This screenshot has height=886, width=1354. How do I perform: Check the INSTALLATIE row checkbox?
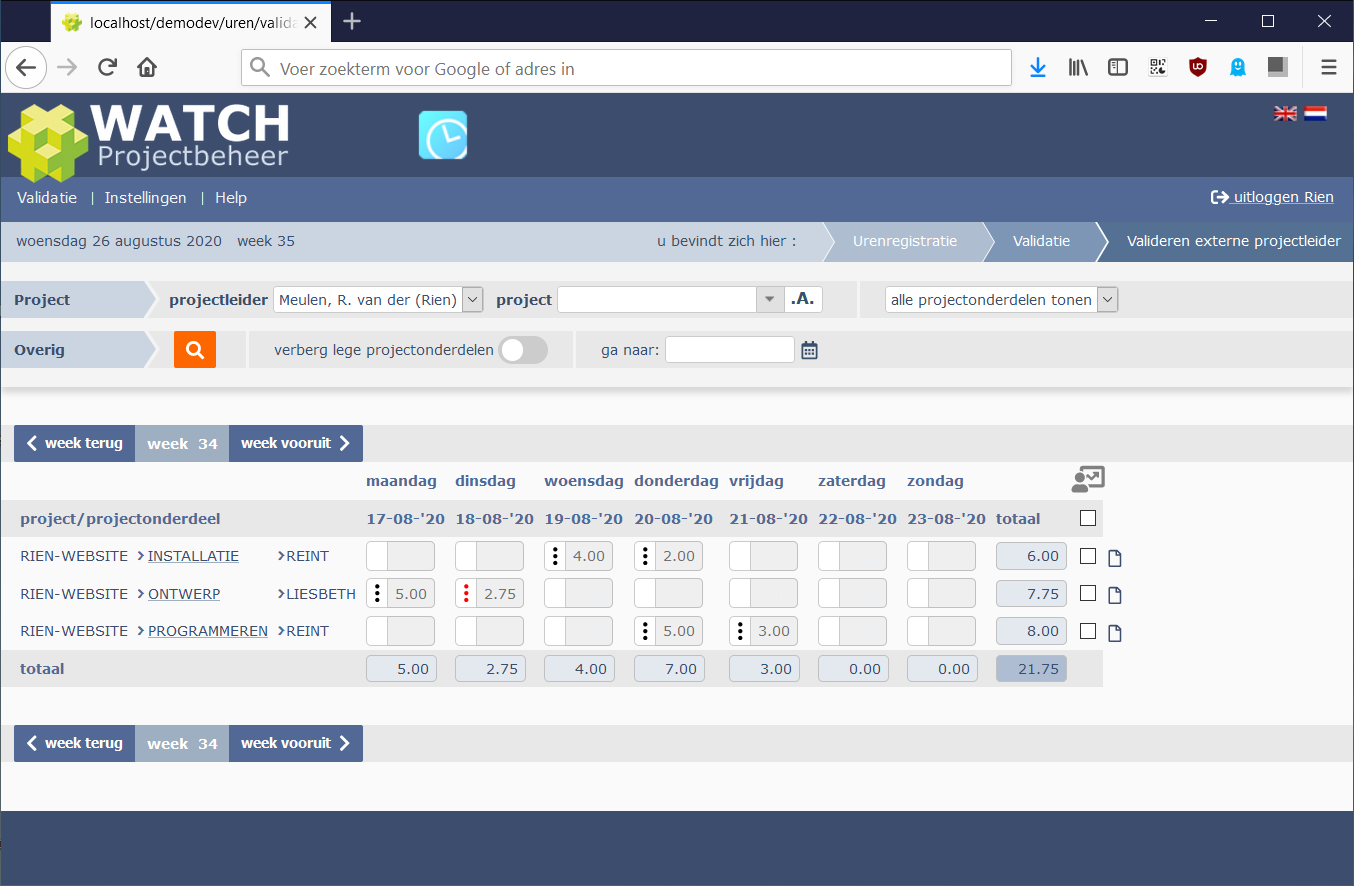pyautogui.click(x=1088, y=556)
